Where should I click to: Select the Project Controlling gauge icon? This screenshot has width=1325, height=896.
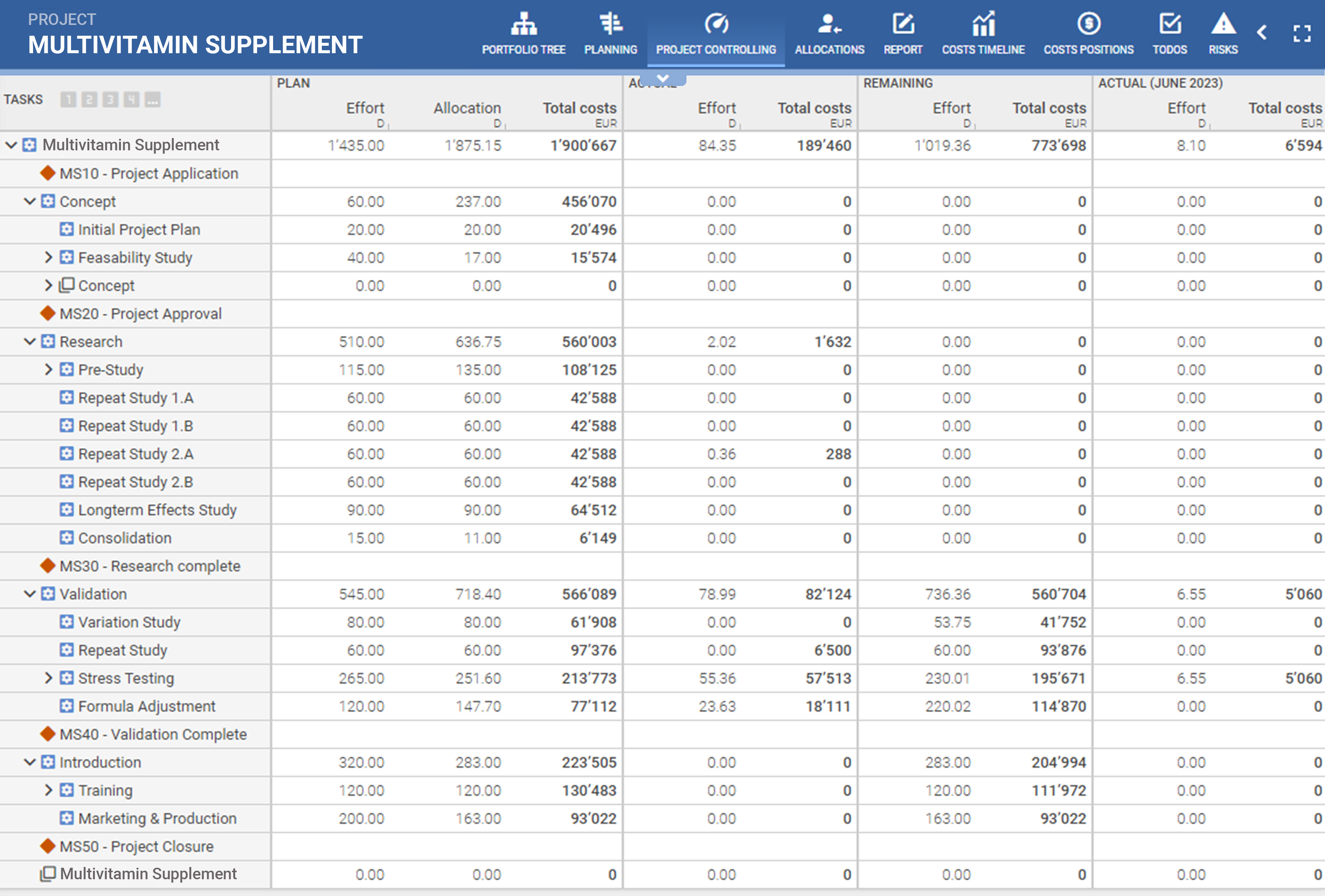pos(716,24)
